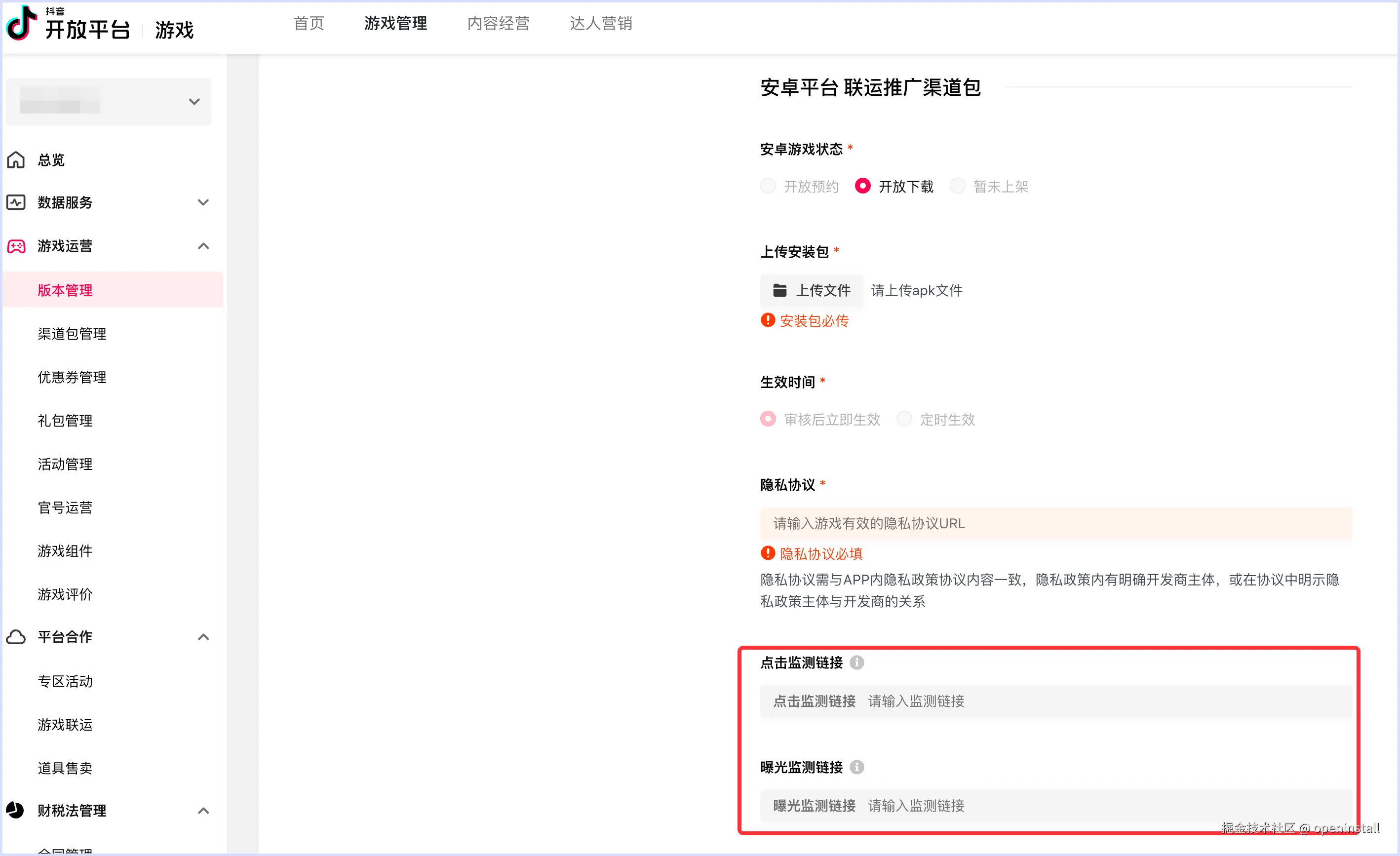Expand the 数据服务 sidebar section

(203, 203)
